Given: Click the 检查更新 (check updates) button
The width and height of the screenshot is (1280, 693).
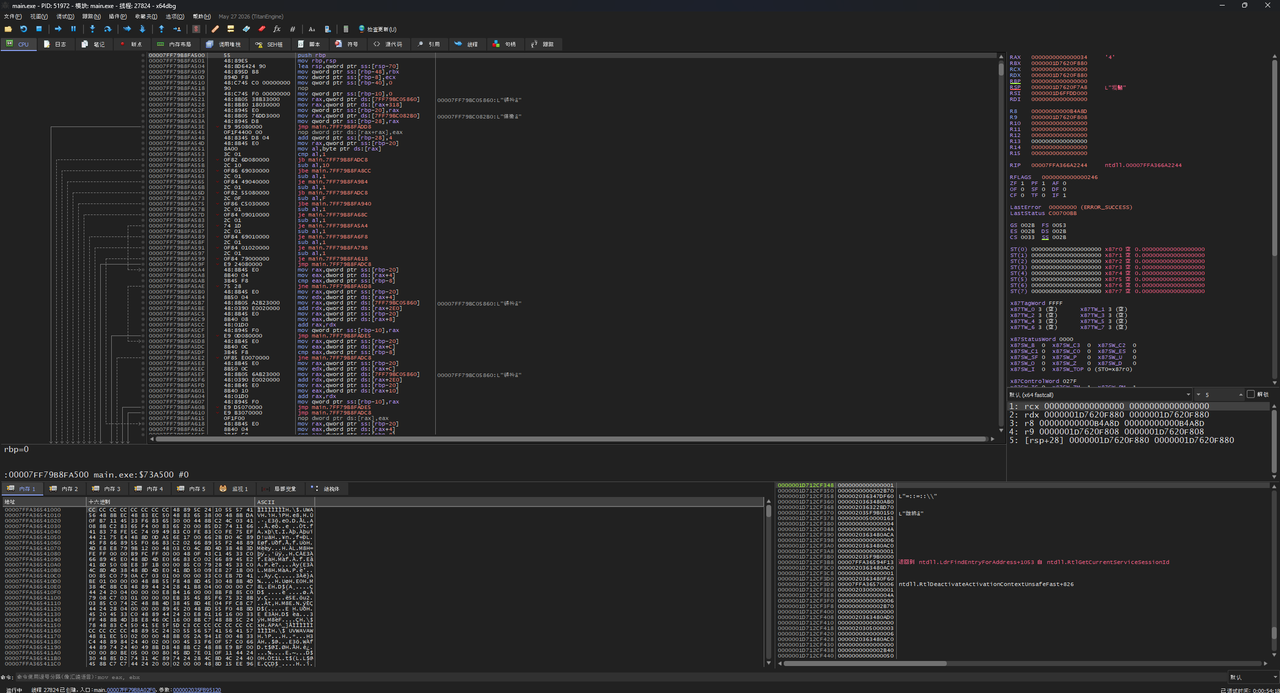Looking at the screenshot, I should (x=377, y=29).
